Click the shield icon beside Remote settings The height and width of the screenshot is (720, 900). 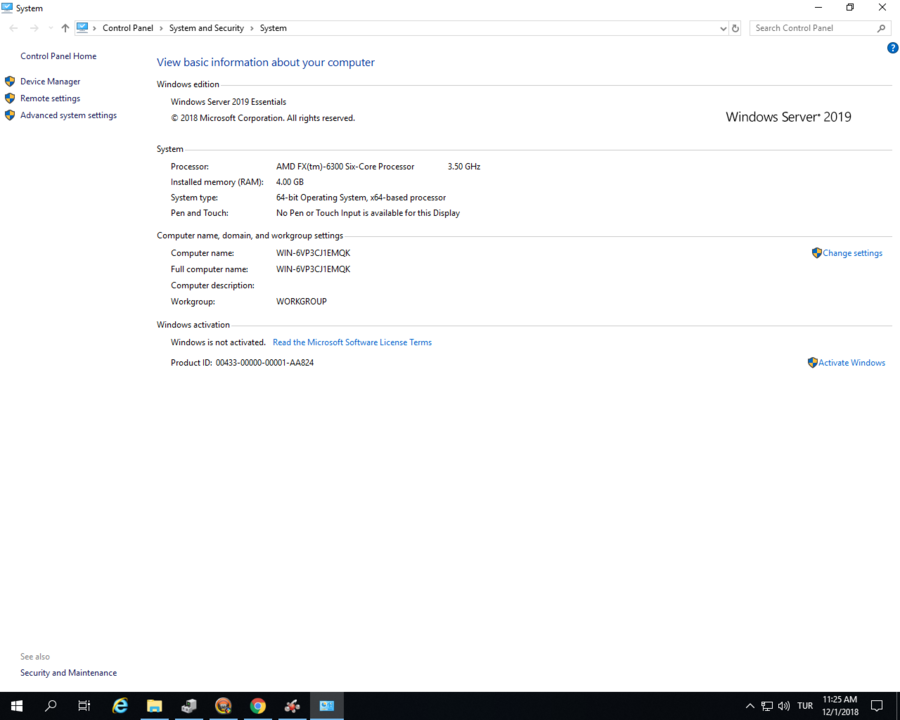point(10,98)
